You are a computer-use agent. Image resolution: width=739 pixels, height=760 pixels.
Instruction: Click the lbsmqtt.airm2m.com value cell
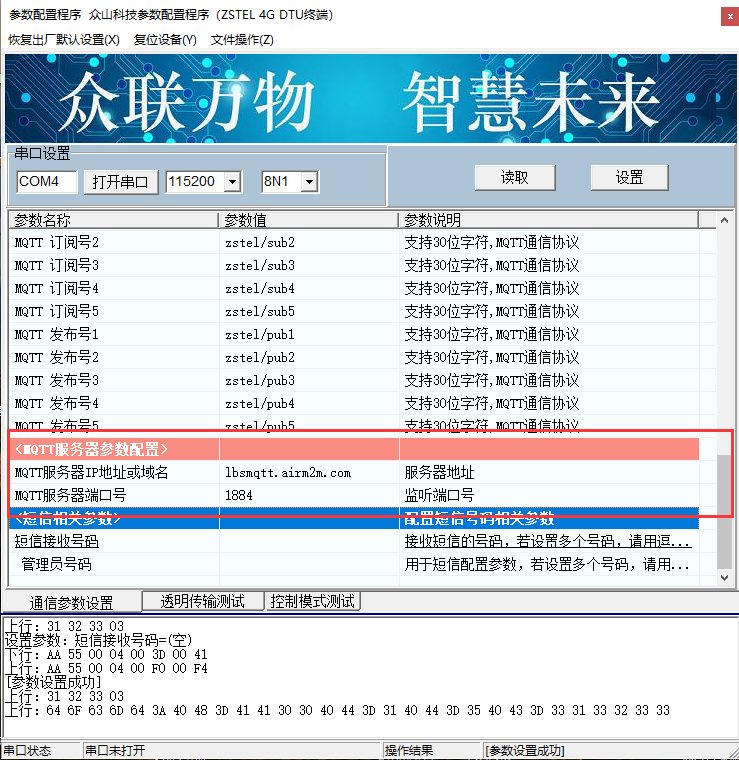coord(309,473)
